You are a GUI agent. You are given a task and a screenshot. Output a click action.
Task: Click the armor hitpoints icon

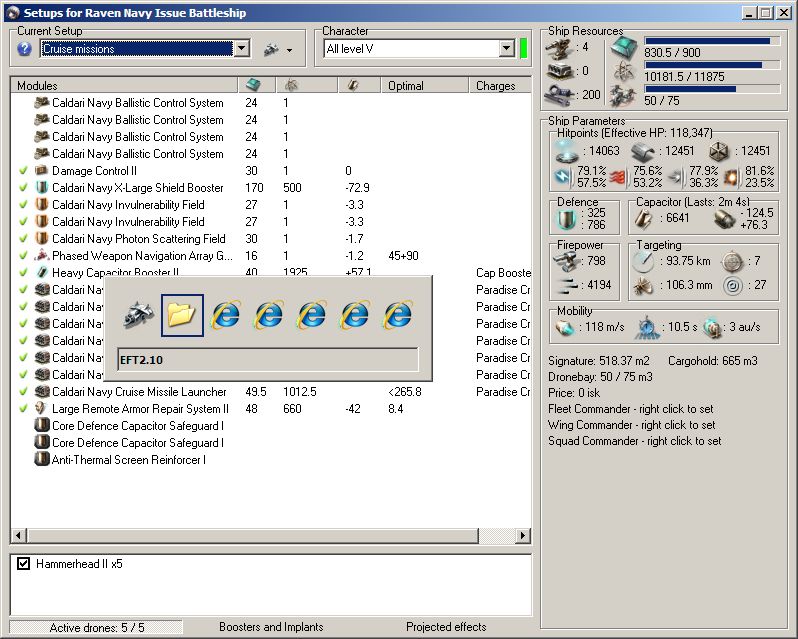643,151
